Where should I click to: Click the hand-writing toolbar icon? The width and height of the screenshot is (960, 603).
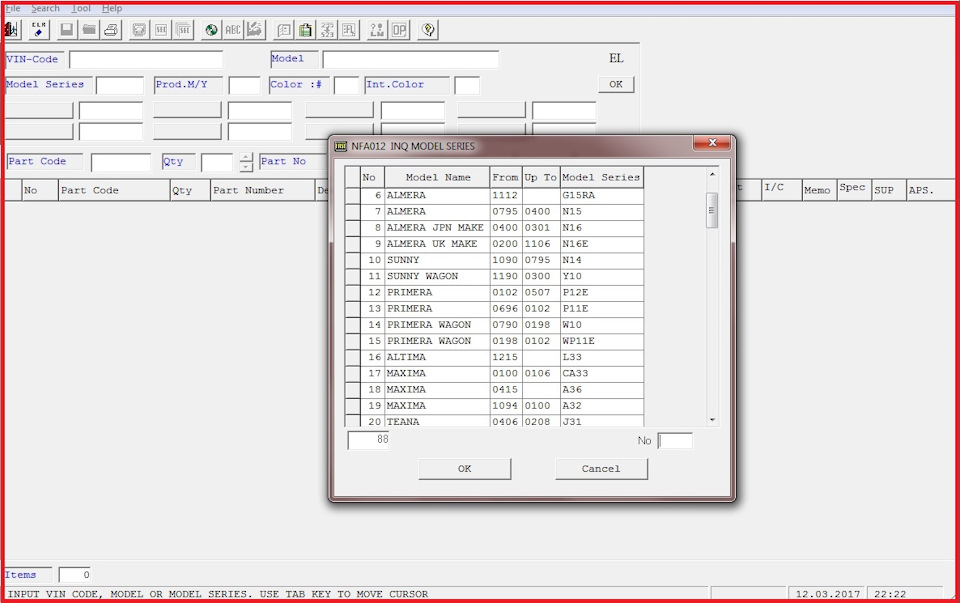(255, 29)
